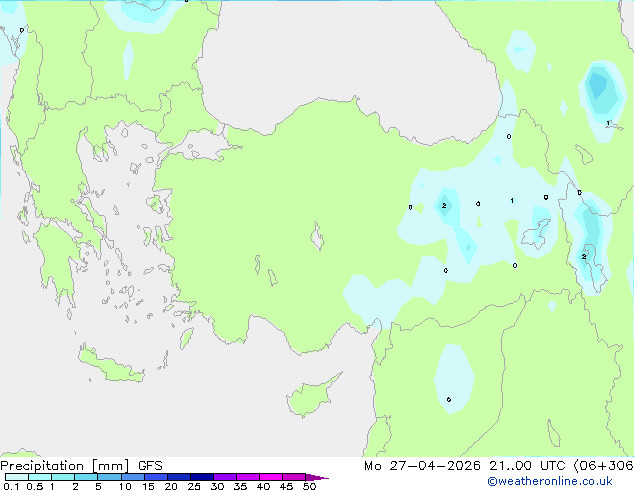This screenshot has height=490, width=634.
Task: Click the purple arrow beyond 50 mm
Action: click(x=317, y=477)
